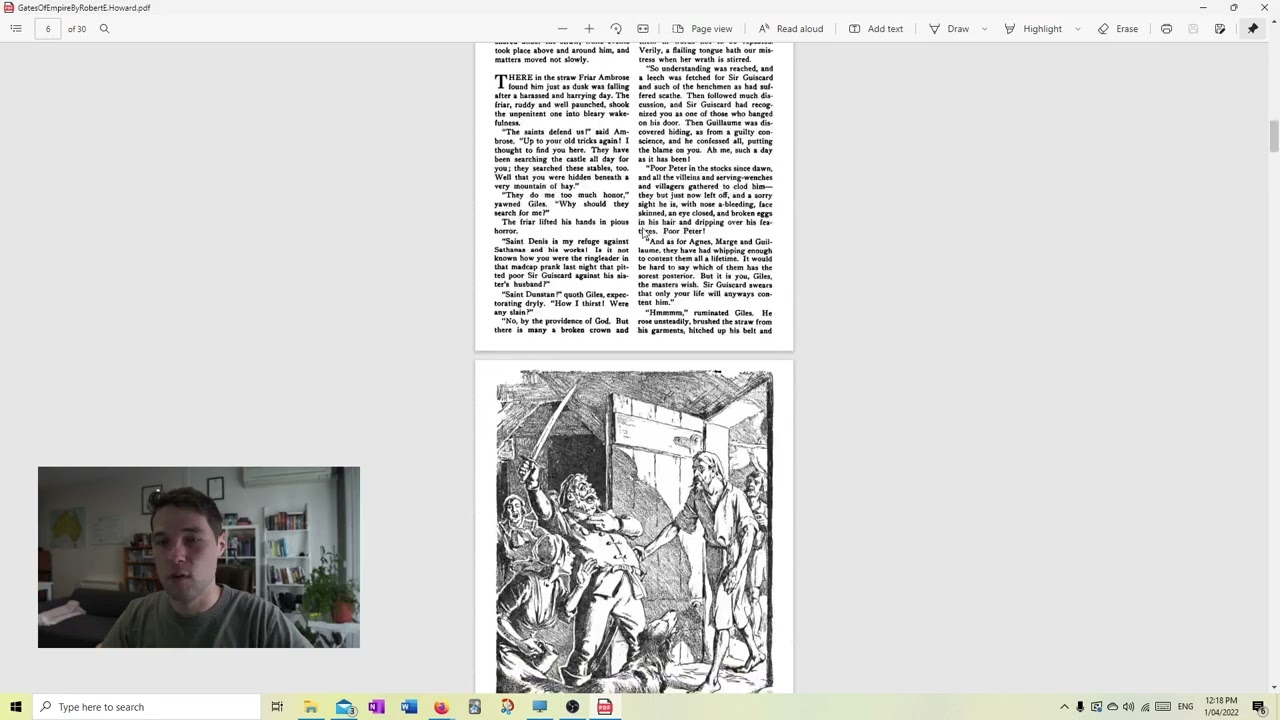Open the table of contents sidebar
The width and height of the screenshot is (1280, 720).
click(16, 28)
